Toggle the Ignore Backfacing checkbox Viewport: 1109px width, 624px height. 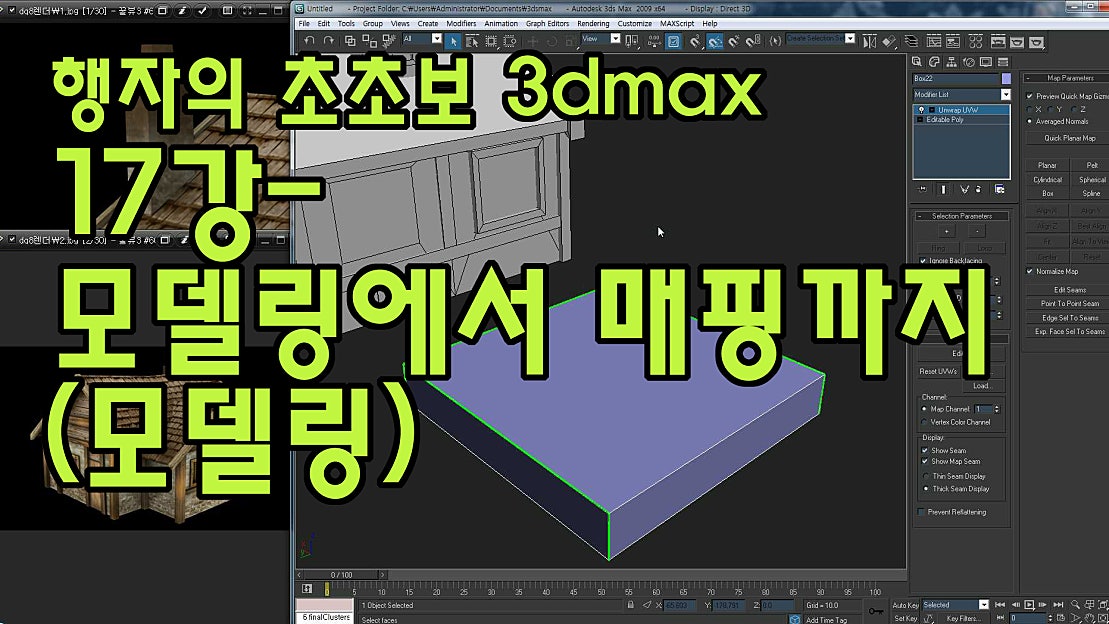point(921,260)
